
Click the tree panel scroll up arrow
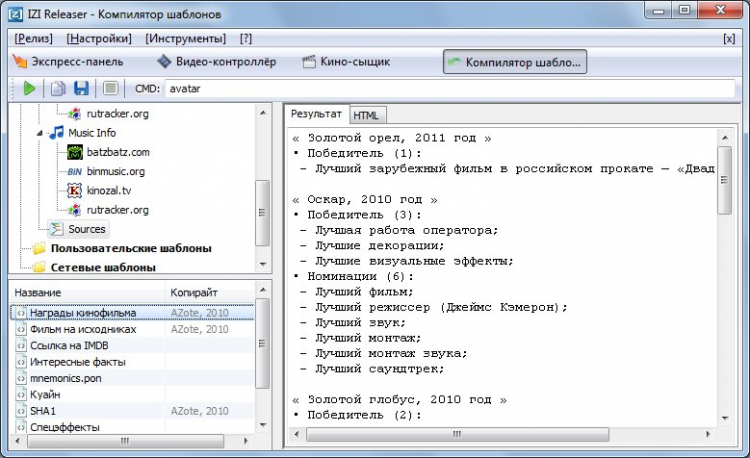(263, 113)
